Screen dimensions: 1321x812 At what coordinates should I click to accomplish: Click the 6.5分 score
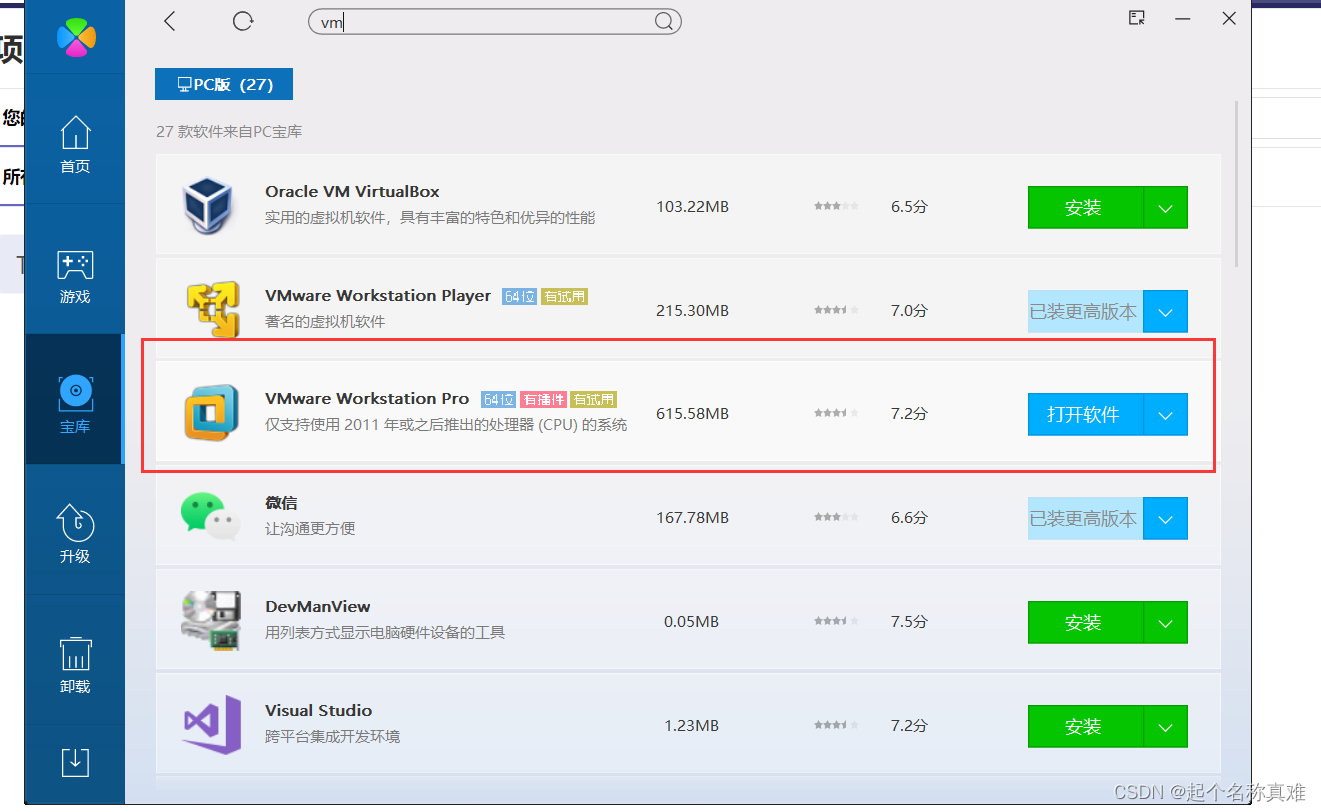[x=909, y=207]
